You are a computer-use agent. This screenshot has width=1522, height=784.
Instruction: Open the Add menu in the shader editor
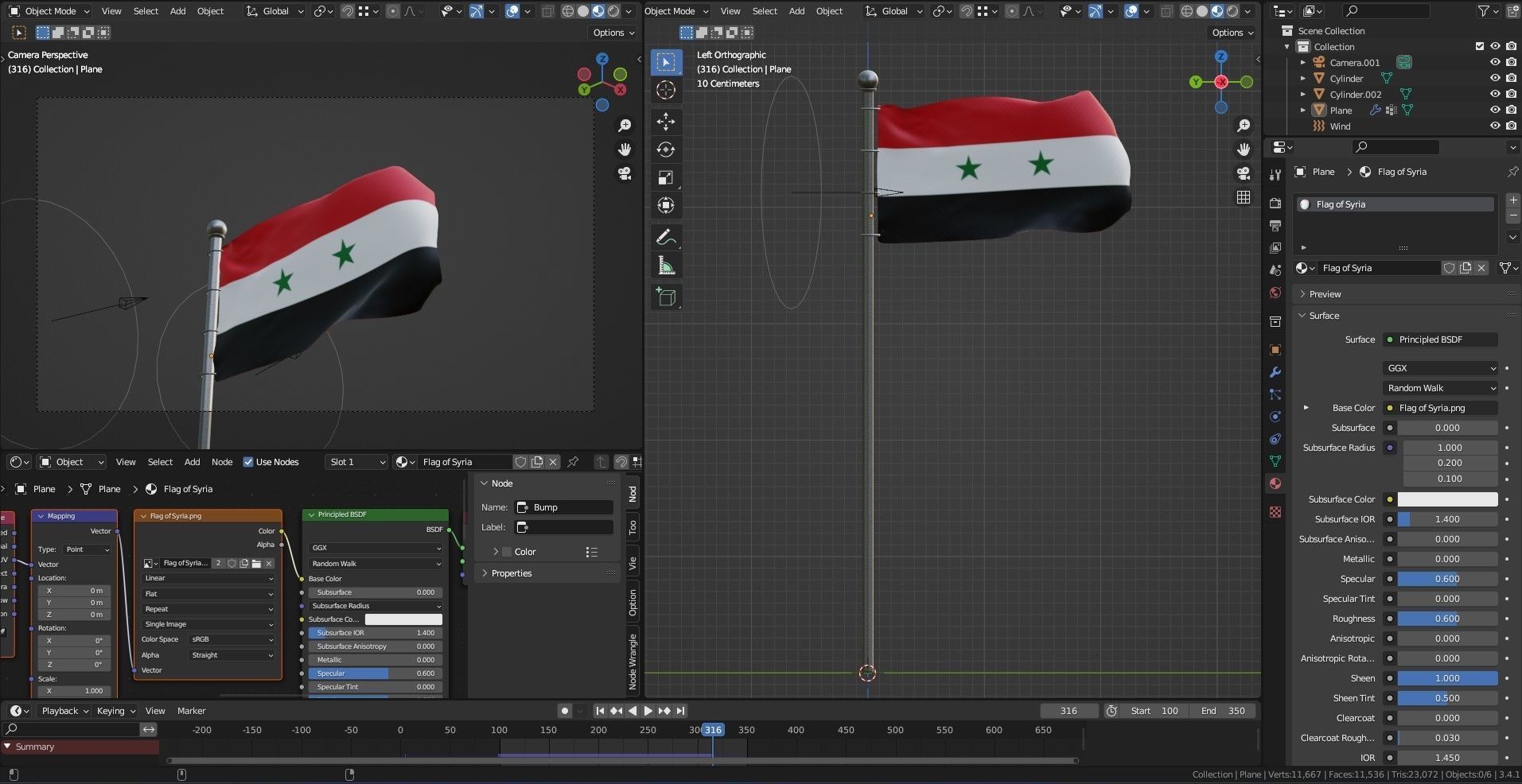pos(192,461)
